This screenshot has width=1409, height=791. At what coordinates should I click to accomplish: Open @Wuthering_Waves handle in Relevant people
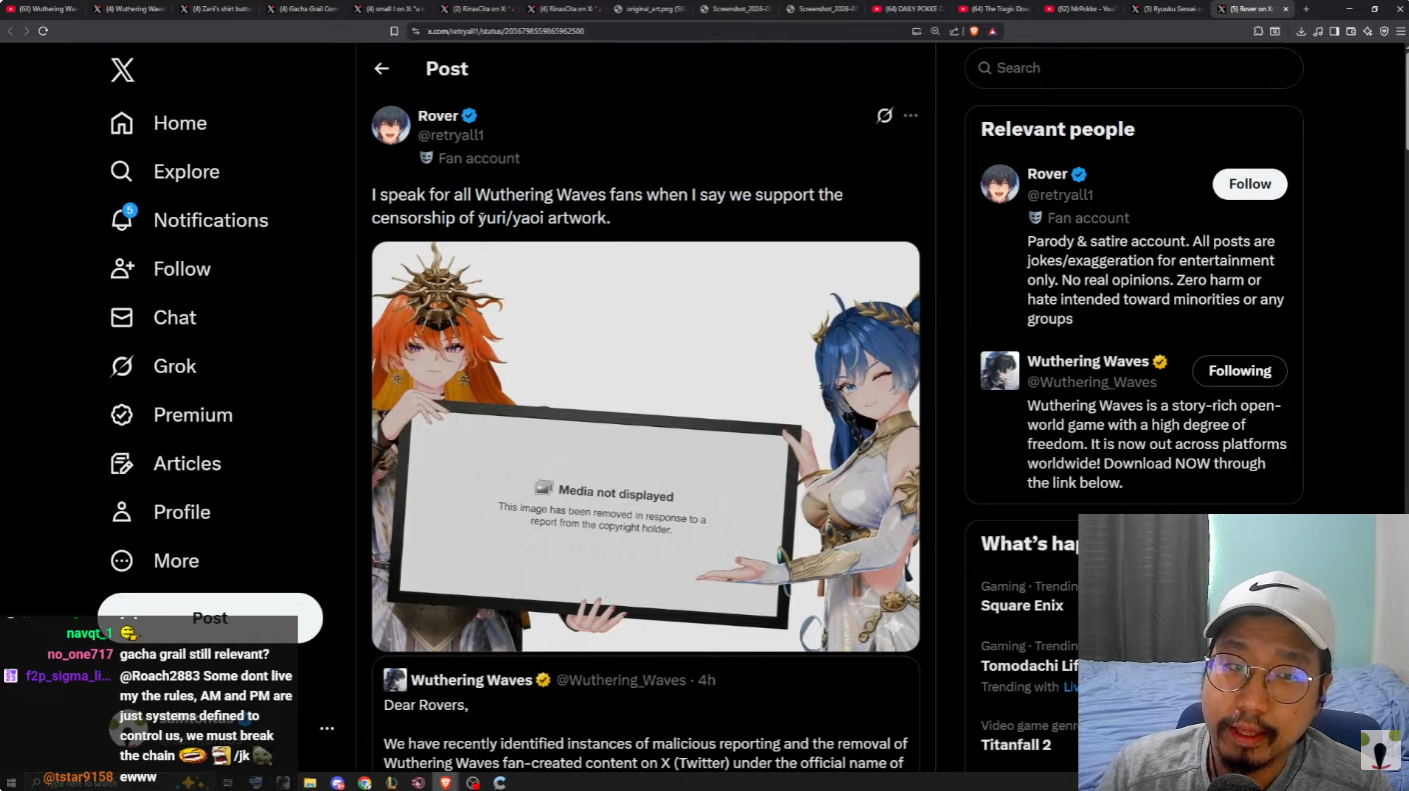1092,382
